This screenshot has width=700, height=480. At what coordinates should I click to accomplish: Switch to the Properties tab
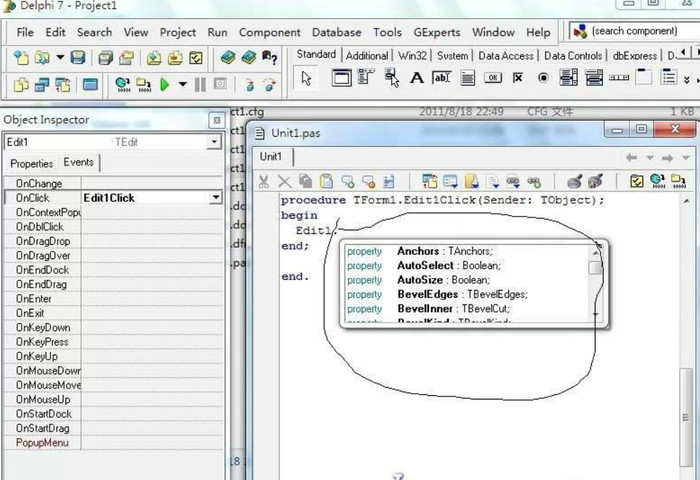(x=31, y=163)
